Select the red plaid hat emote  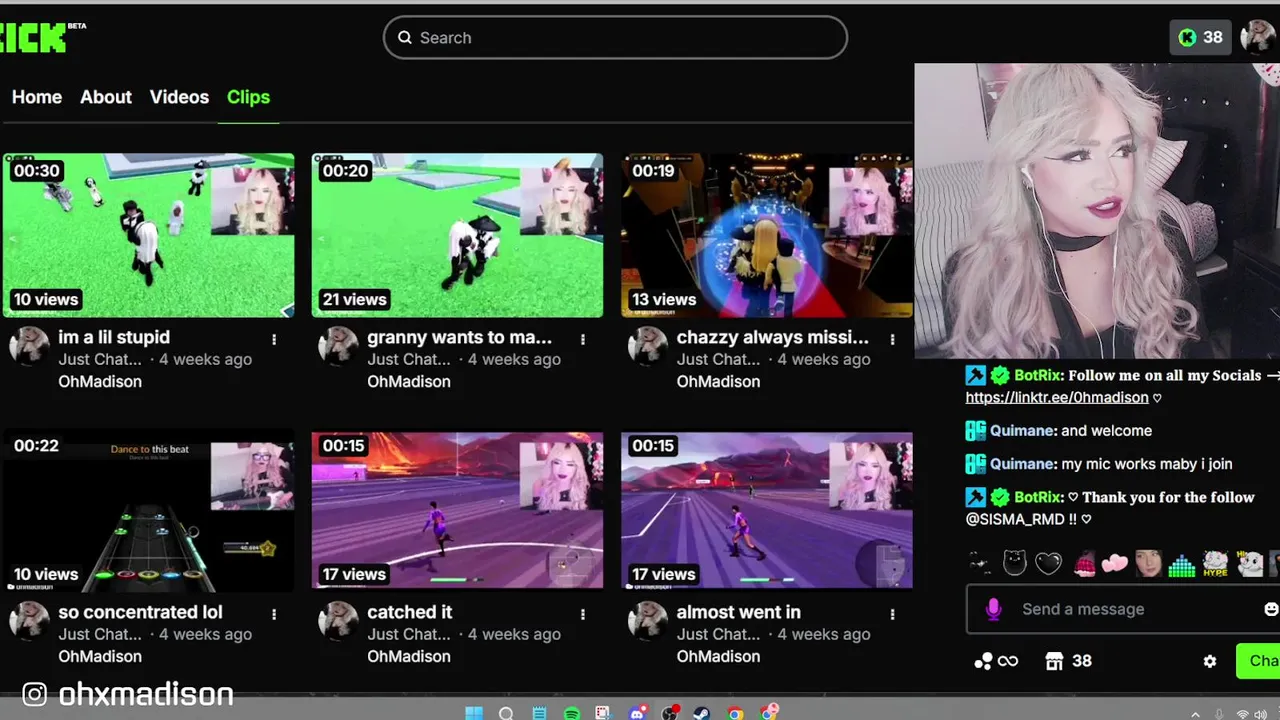(x=1084, y=564)
